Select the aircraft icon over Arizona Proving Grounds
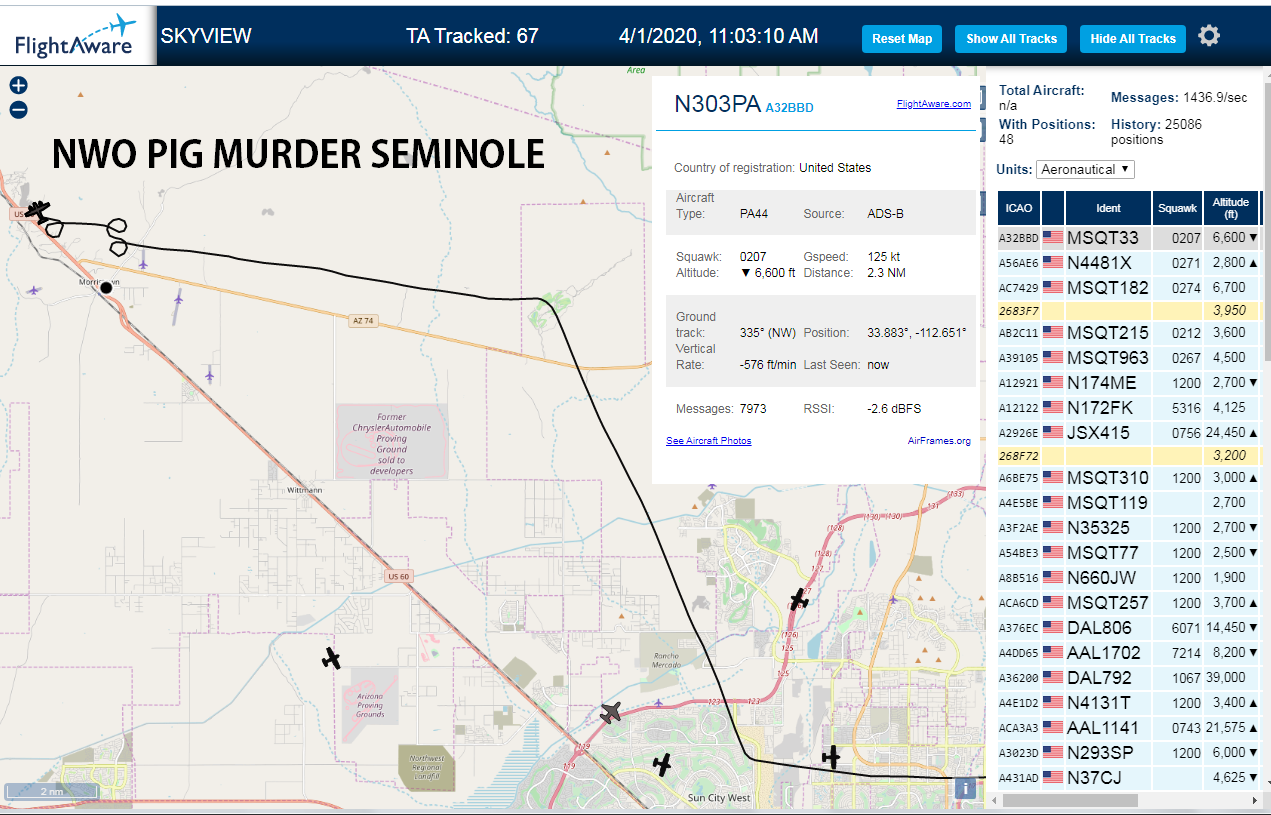 [332, 658]
